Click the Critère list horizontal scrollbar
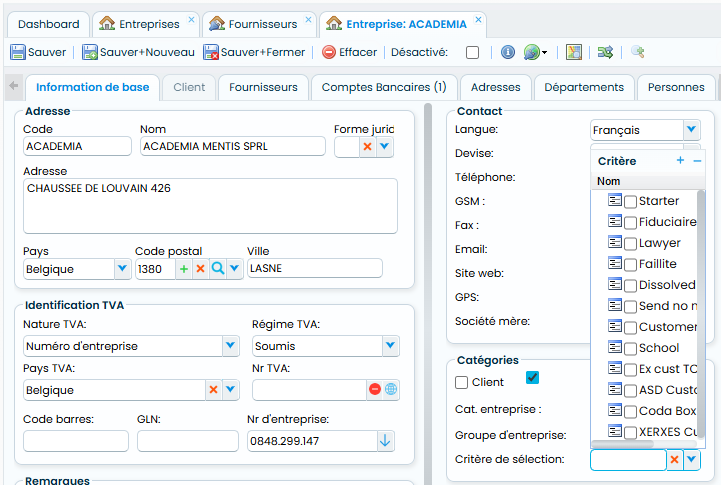The width and height of the screenshot is (721, 485). click(x=623, y=444)
